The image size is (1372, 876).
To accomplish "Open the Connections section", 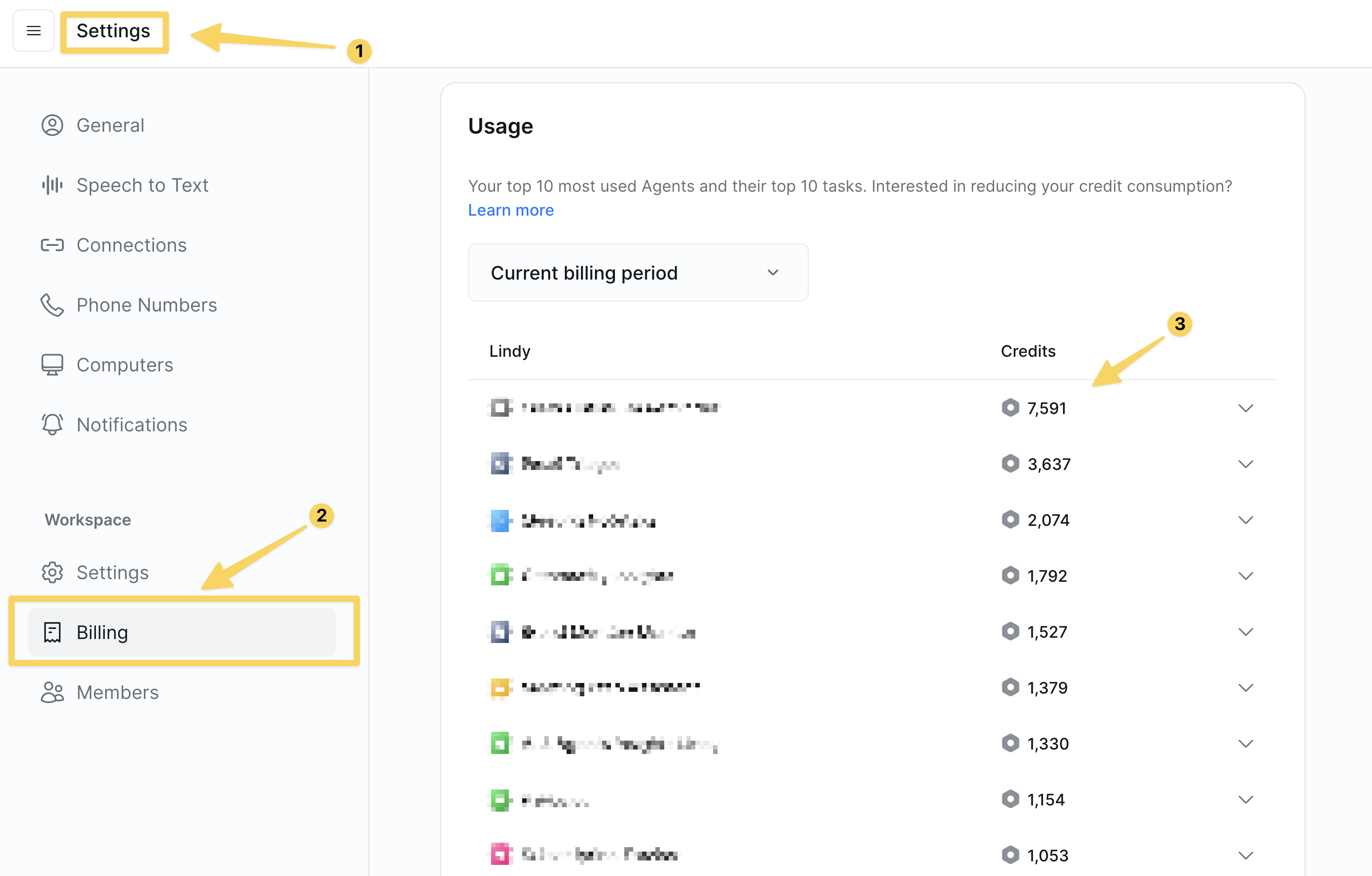I will (x=131, y=245).
